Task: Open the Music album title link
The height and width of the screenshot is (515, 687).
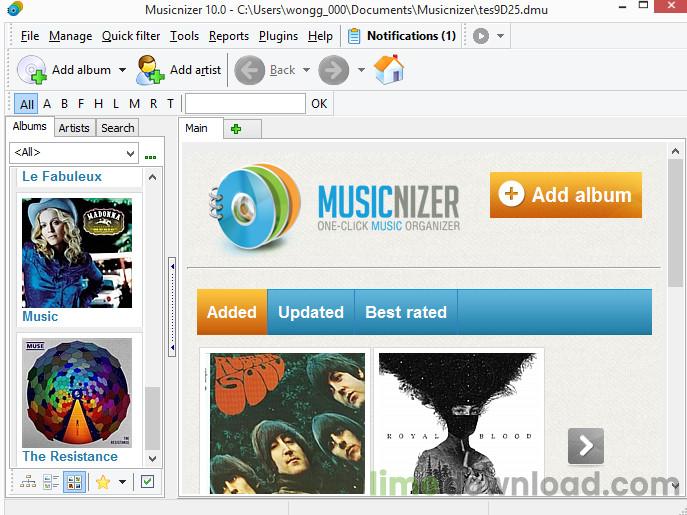Action: 40,316
